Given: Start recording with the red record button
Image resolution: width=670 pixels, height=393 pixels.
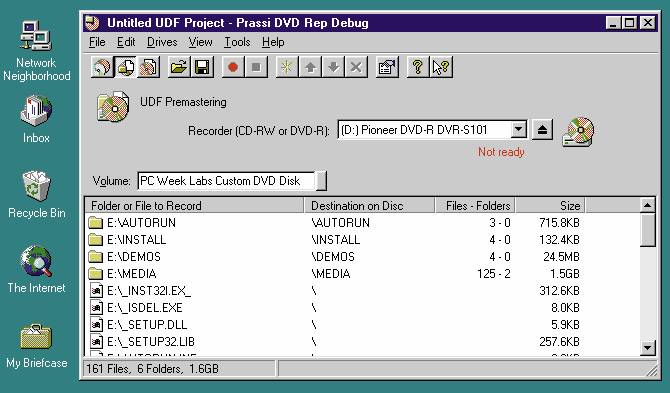Looking at the screenshot, I should [x=233, y=67].
